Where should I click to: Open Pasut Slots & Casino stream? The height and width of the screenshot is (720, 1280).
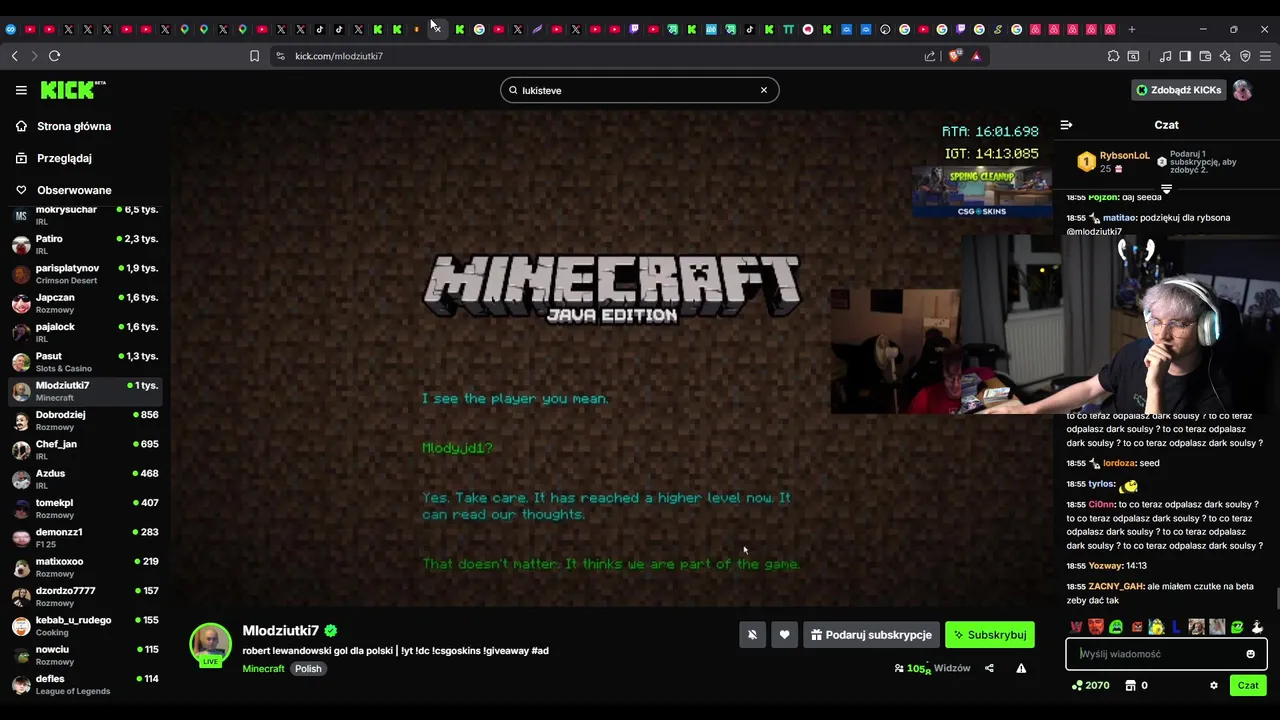coord(85,362)
